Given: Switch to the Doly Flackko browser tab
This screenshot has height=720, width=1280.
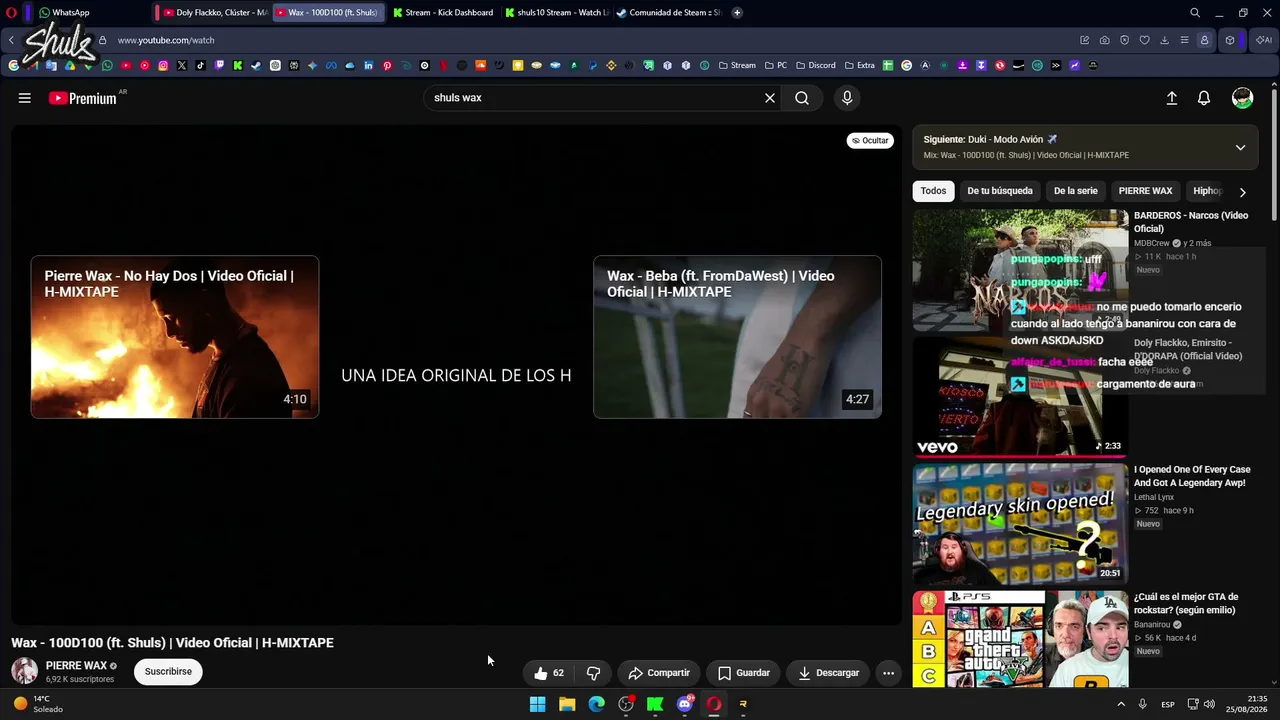Looking at the screenshot, I should point(213,13).
